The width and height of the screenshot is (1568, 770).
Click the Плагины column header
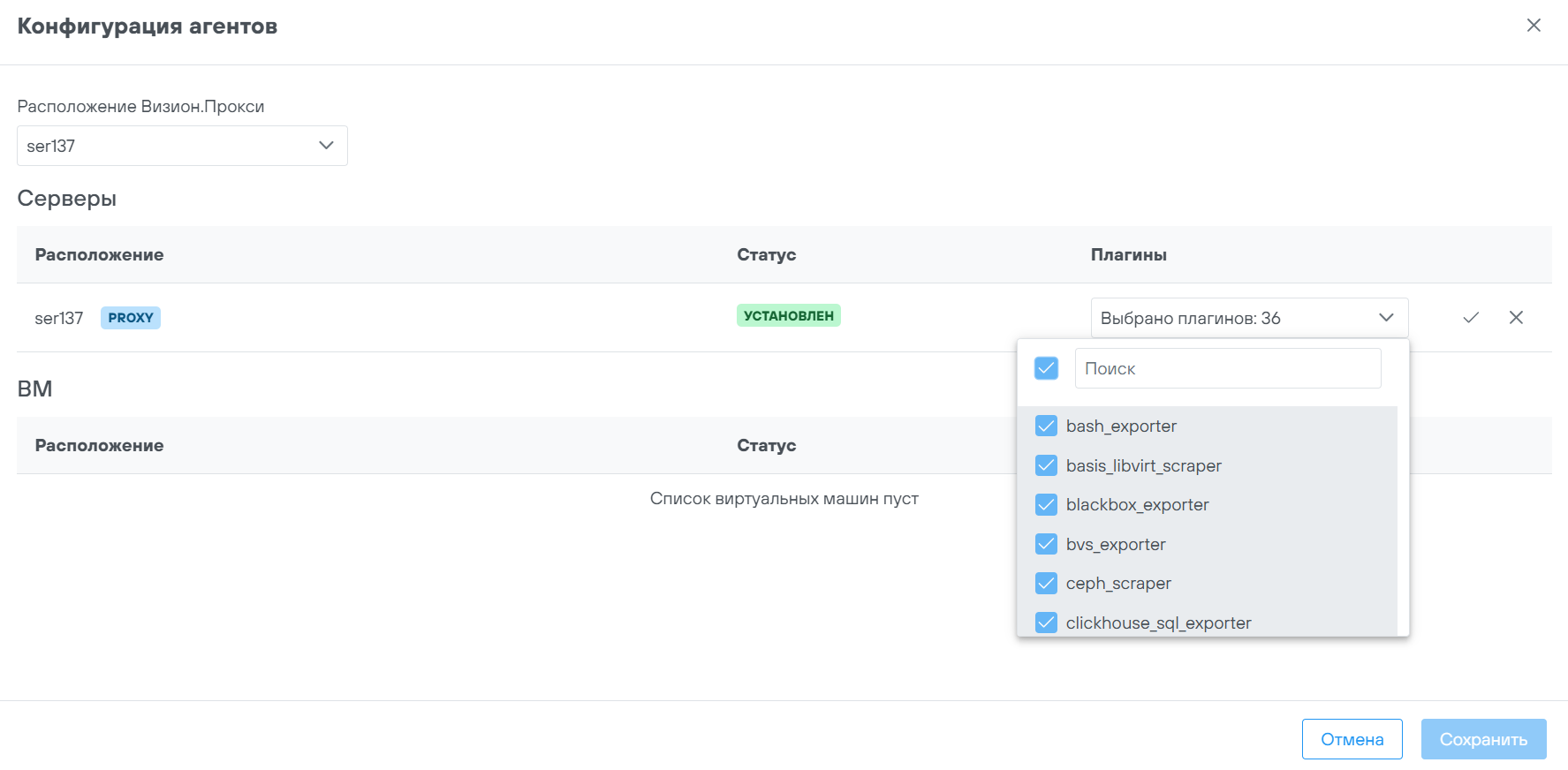(x=1128, y=255)
